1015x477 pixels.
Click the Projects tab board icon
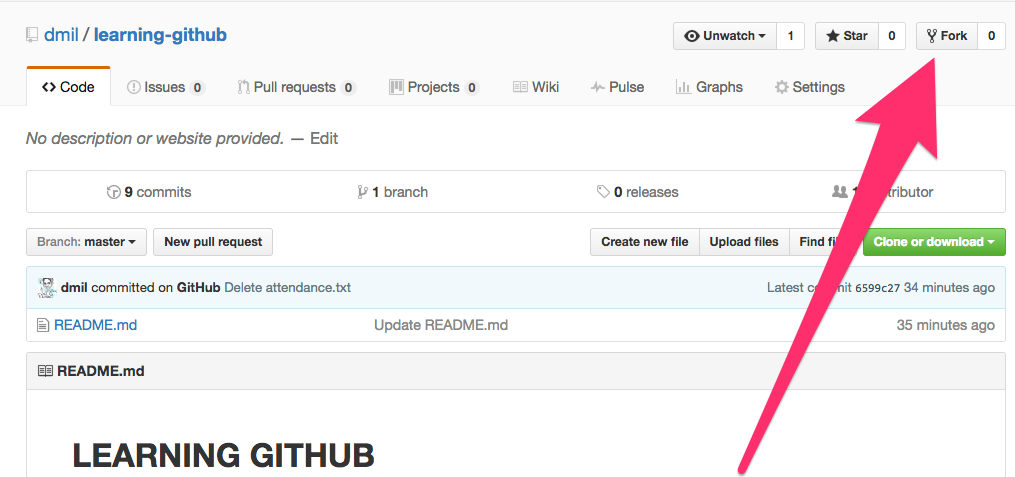click(396, 87)
